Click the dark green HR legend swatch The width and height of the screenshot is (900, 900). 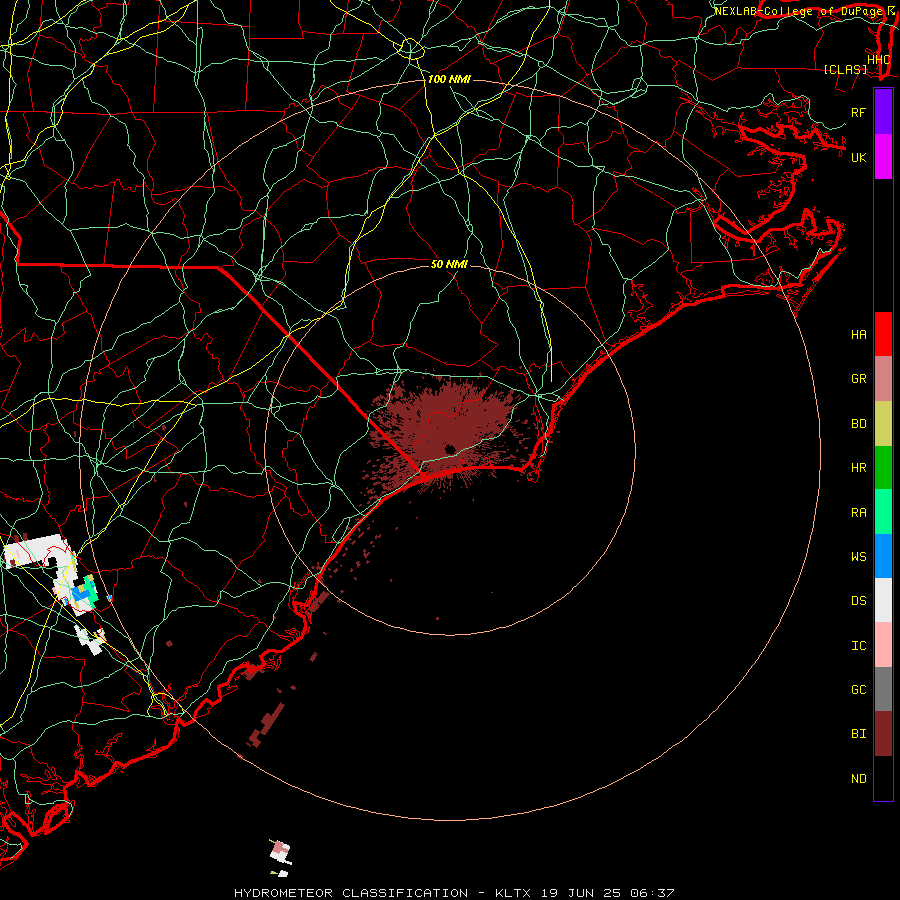(x=883, y=467)
